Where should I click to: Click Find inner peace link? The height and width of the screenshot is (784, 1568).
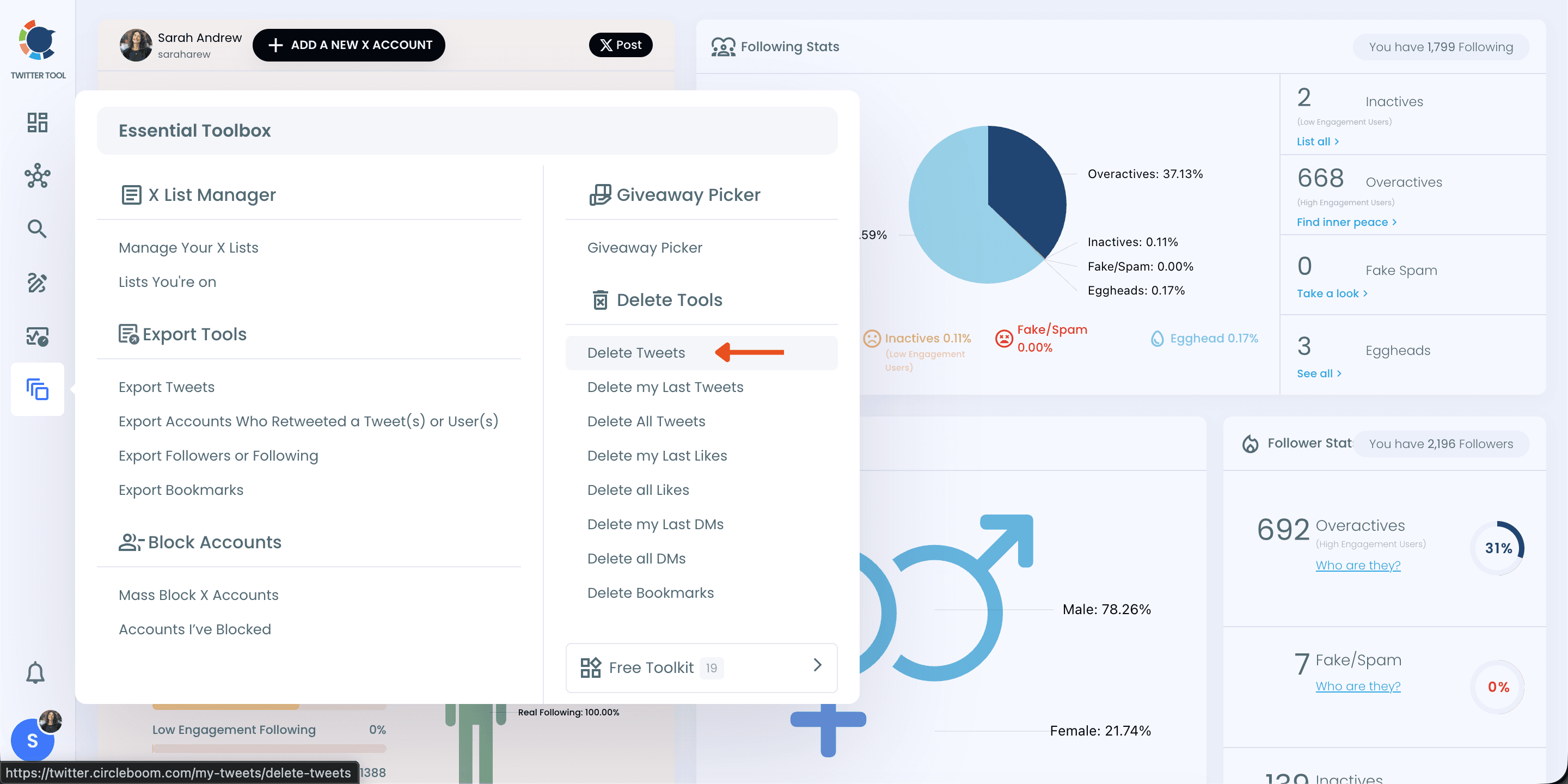1347,222
